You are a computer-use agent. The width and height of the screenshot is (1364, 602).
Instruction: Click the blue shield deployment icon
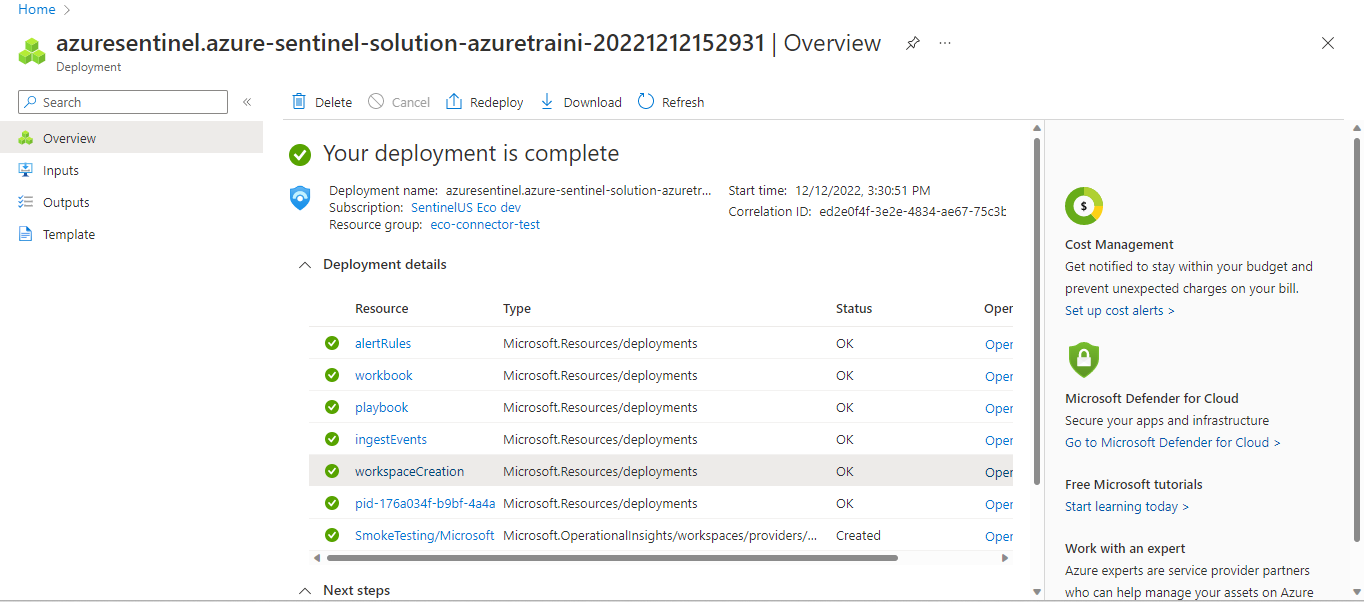pos(300,198)
